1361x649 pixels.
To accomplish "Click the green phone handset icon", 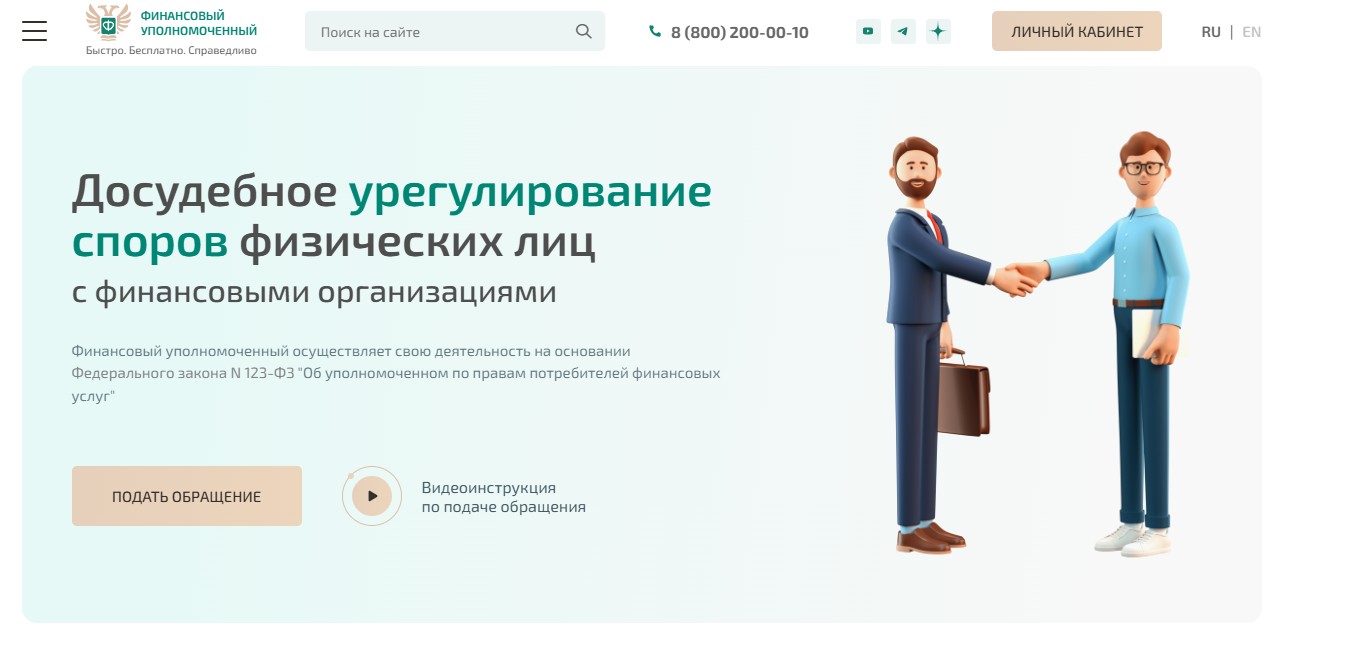I will click(655, 31).
